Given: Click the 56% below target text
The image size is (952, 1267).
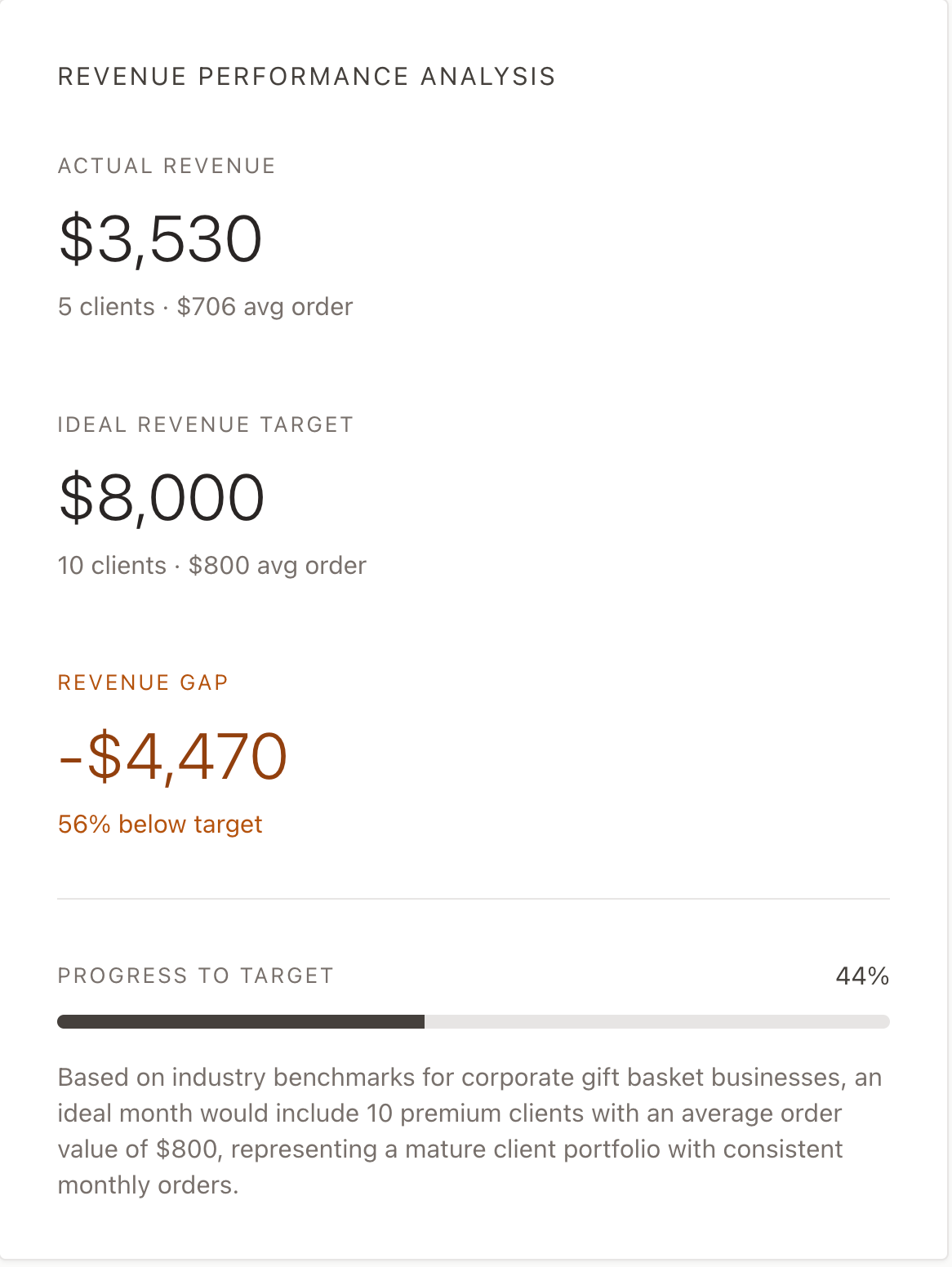Looking at the screenshot, I should pos(160,825).
